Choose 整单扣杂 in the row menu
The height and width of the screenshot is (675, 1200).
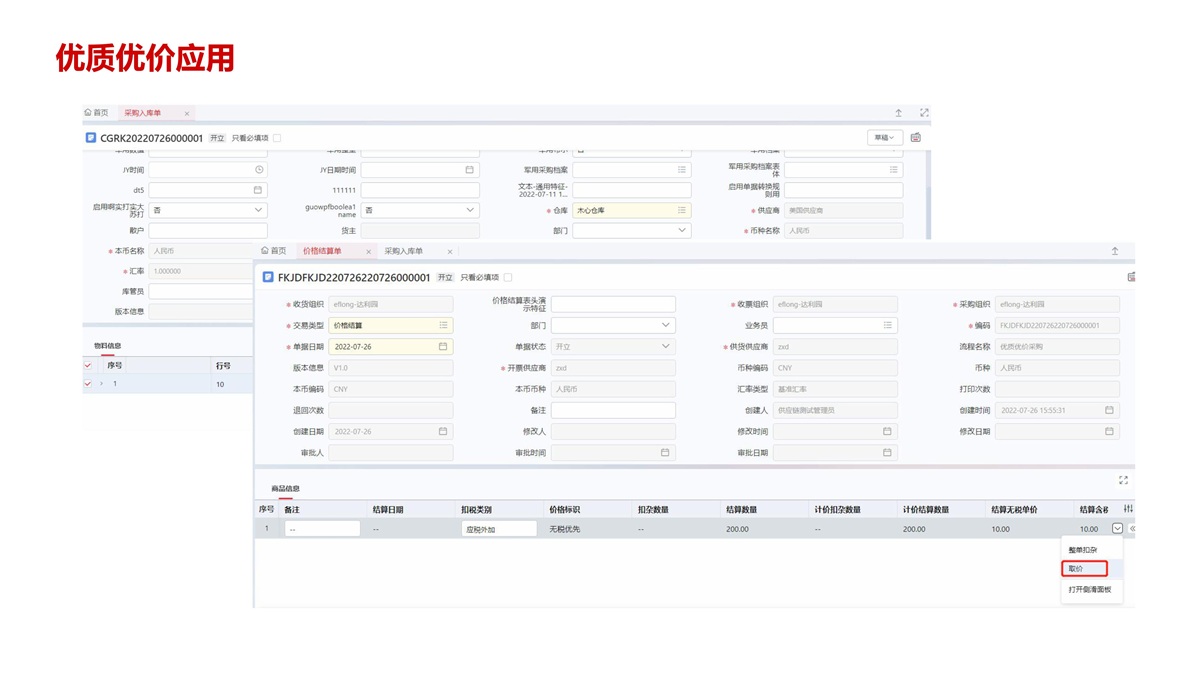point(1082,550)
